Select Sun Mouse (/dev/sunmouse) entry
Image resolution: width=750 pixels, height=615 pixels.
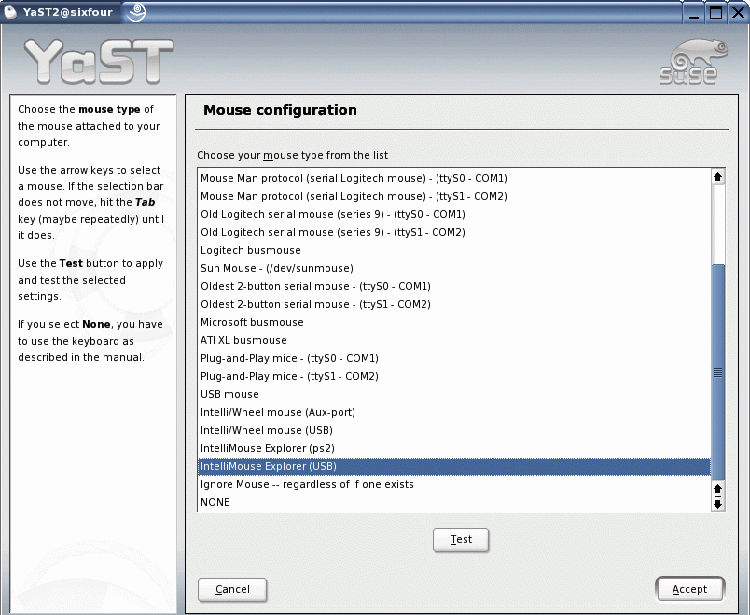coord(454,268)
